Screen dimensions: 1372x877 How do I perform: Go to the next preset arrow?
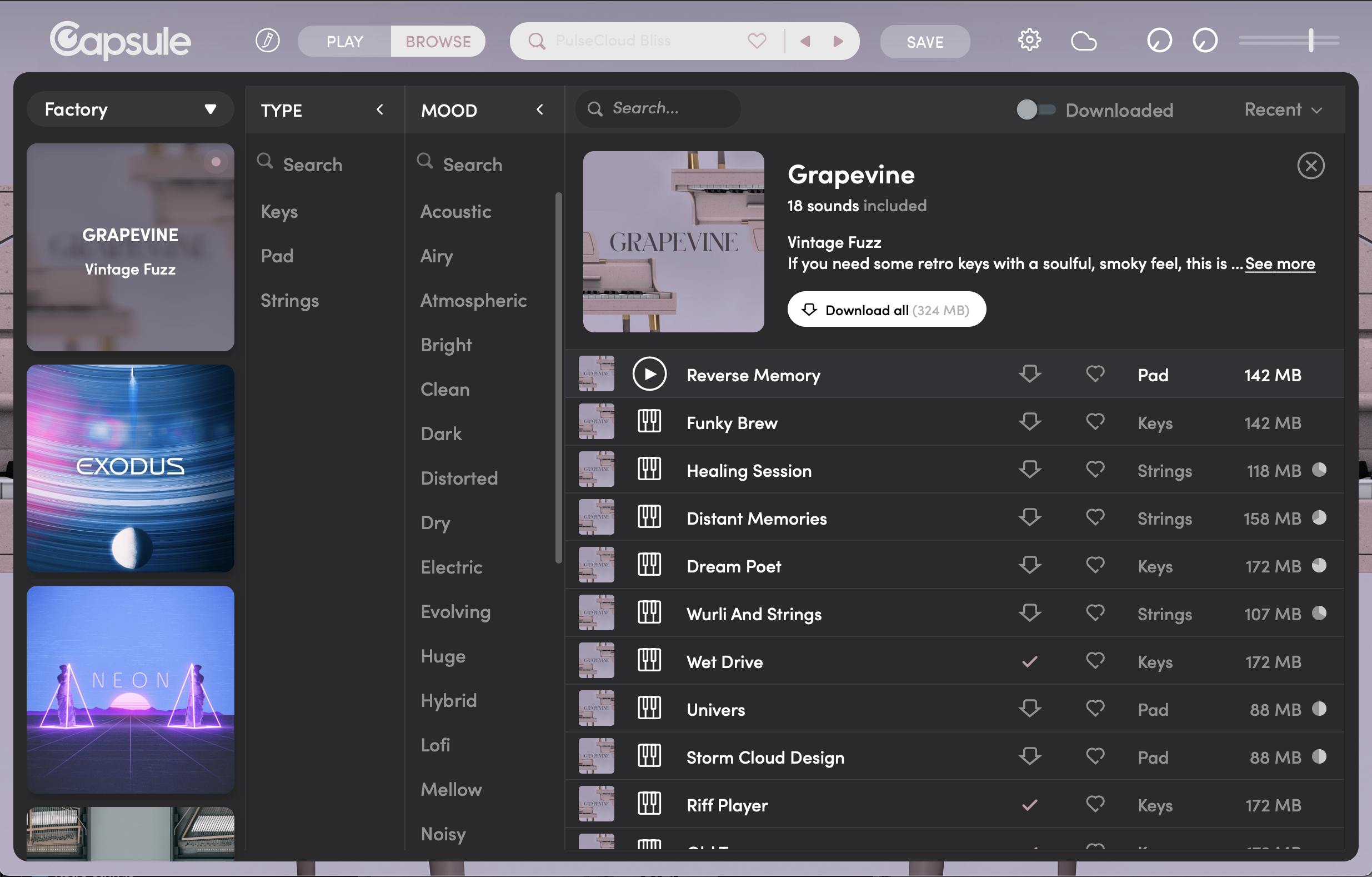tap(838, 41)
